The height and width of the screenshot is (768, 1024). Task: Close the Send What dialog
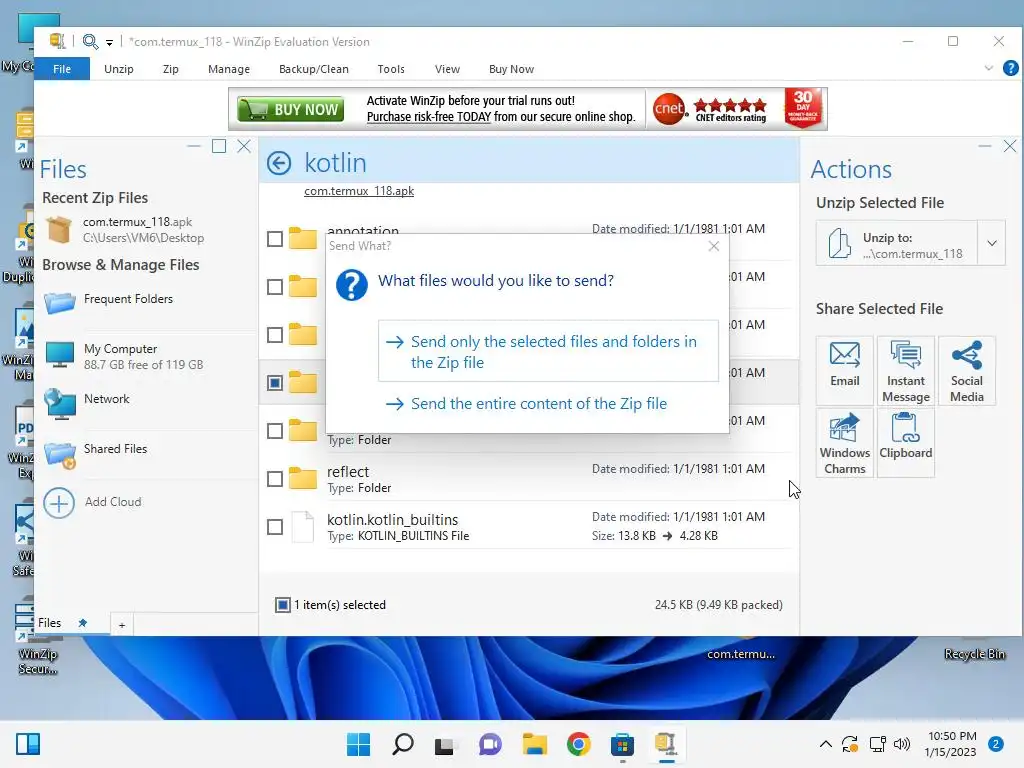click(714, 246)
